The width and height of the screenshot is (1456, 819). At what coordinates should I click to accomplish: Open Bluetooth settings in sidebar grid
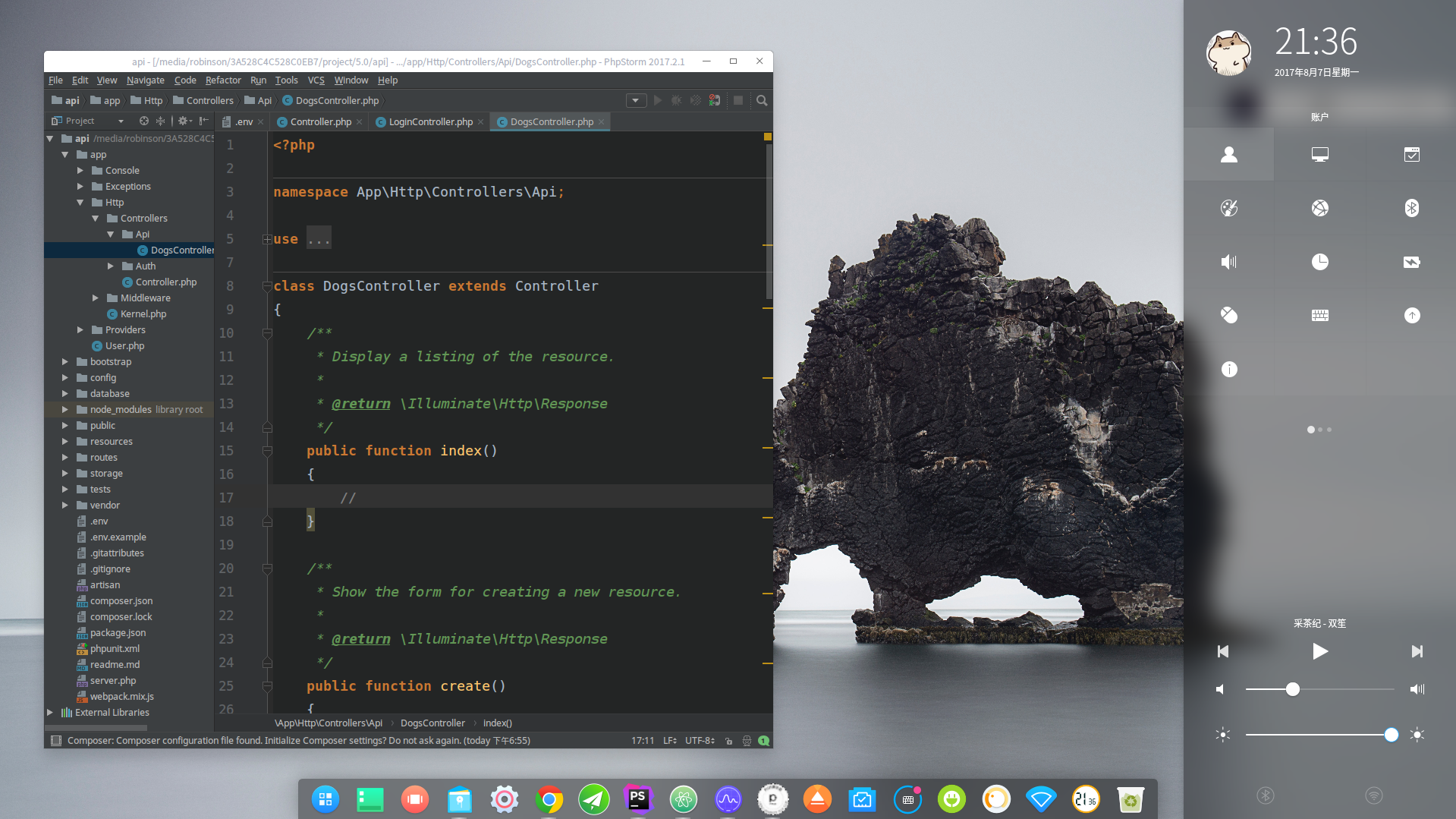[1412, 208]
